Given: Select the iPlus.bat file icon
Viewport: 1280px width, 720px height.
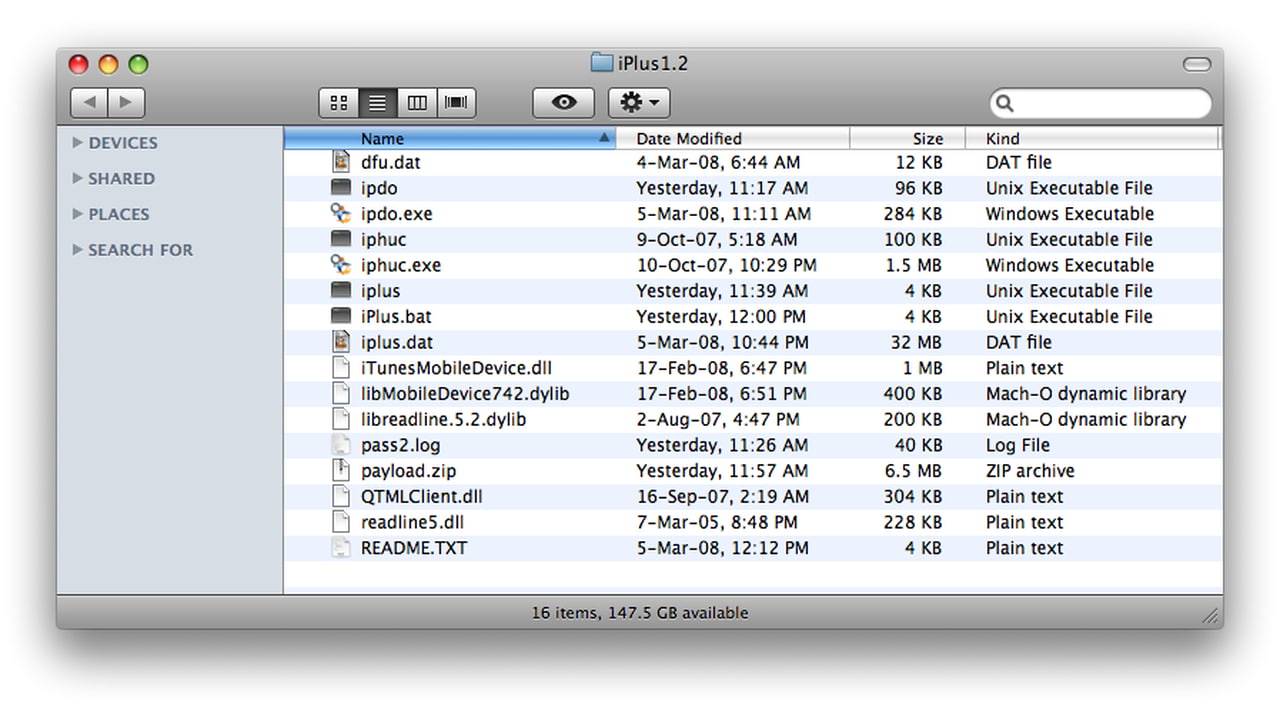Looking at the screenshot, I should click(342, 316).
